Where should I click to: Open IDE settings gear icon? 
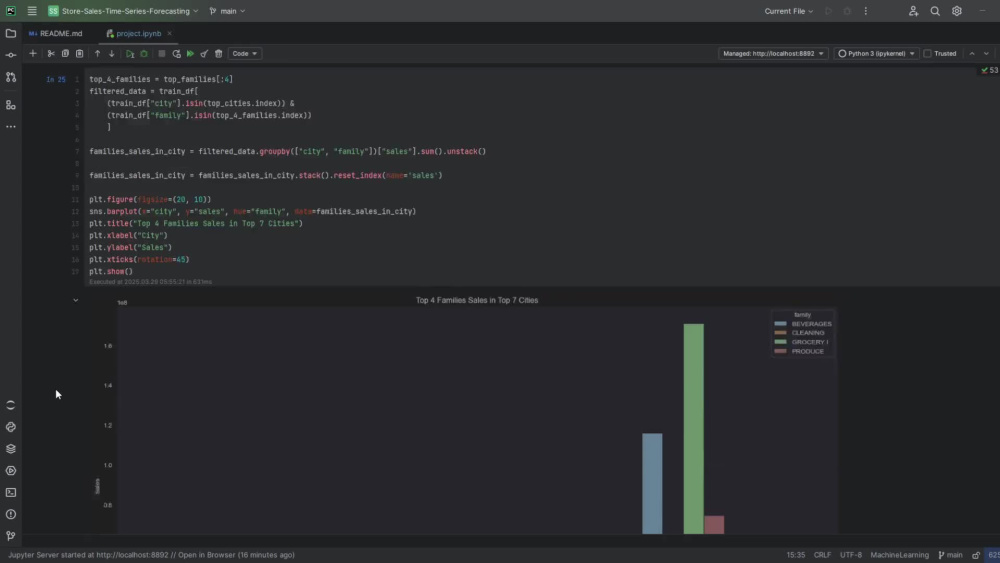(957, 11)
